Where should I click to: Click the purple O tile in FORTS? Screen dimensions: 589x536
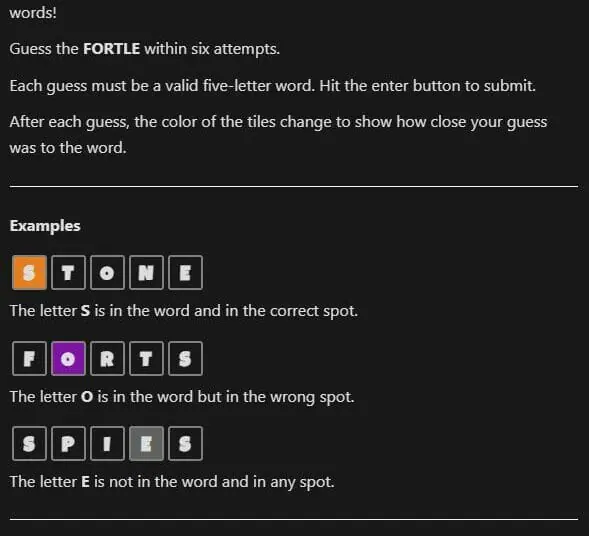pos(68,359)
